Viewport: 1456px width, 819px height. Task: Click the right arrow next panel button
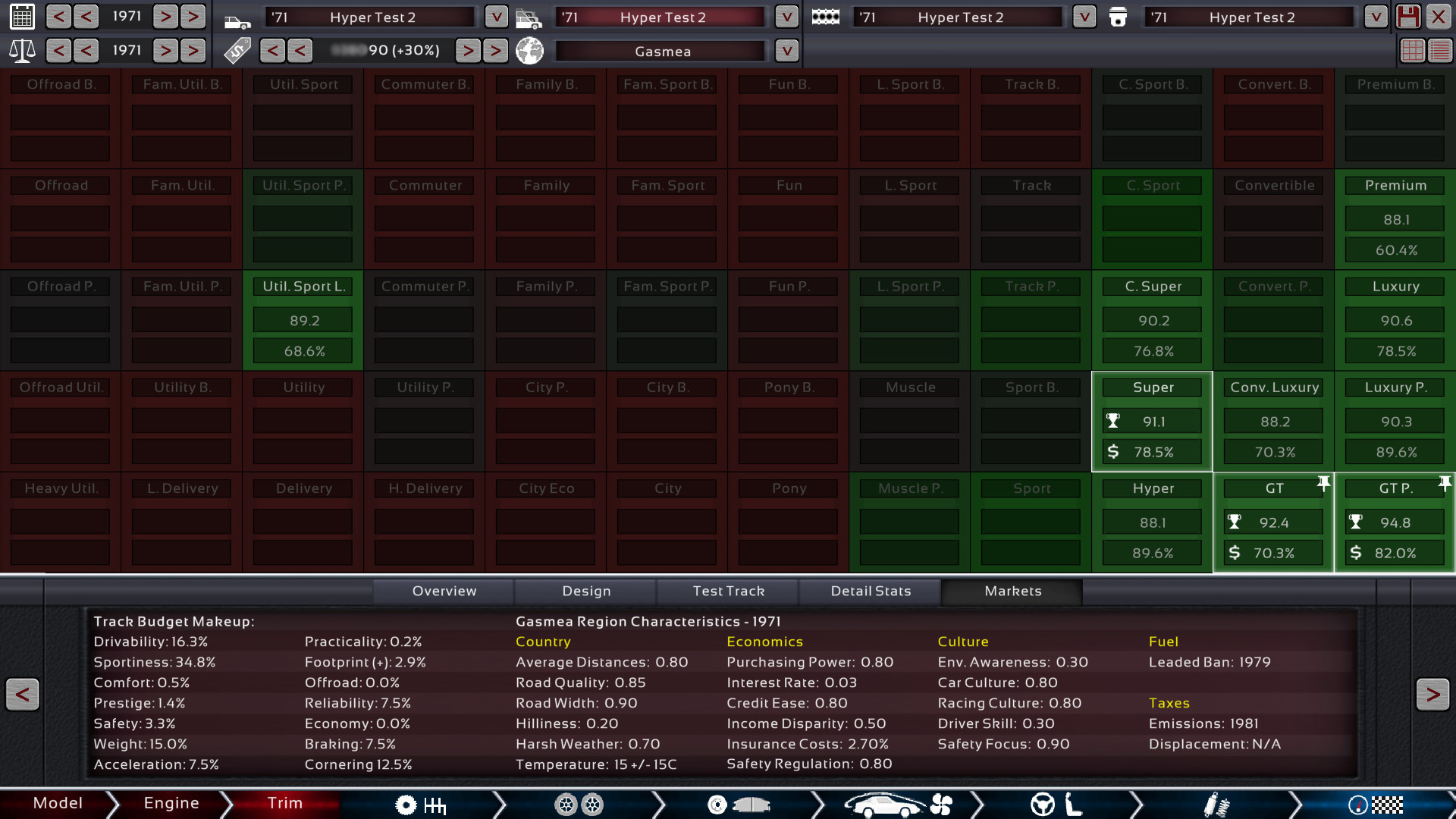tap(1432, 694)
